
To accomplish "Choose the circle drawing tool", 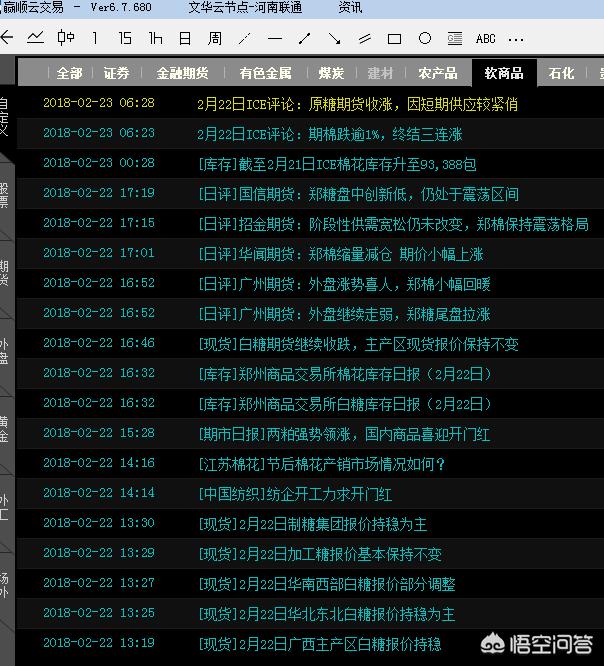I will click(x=425, y=39).
